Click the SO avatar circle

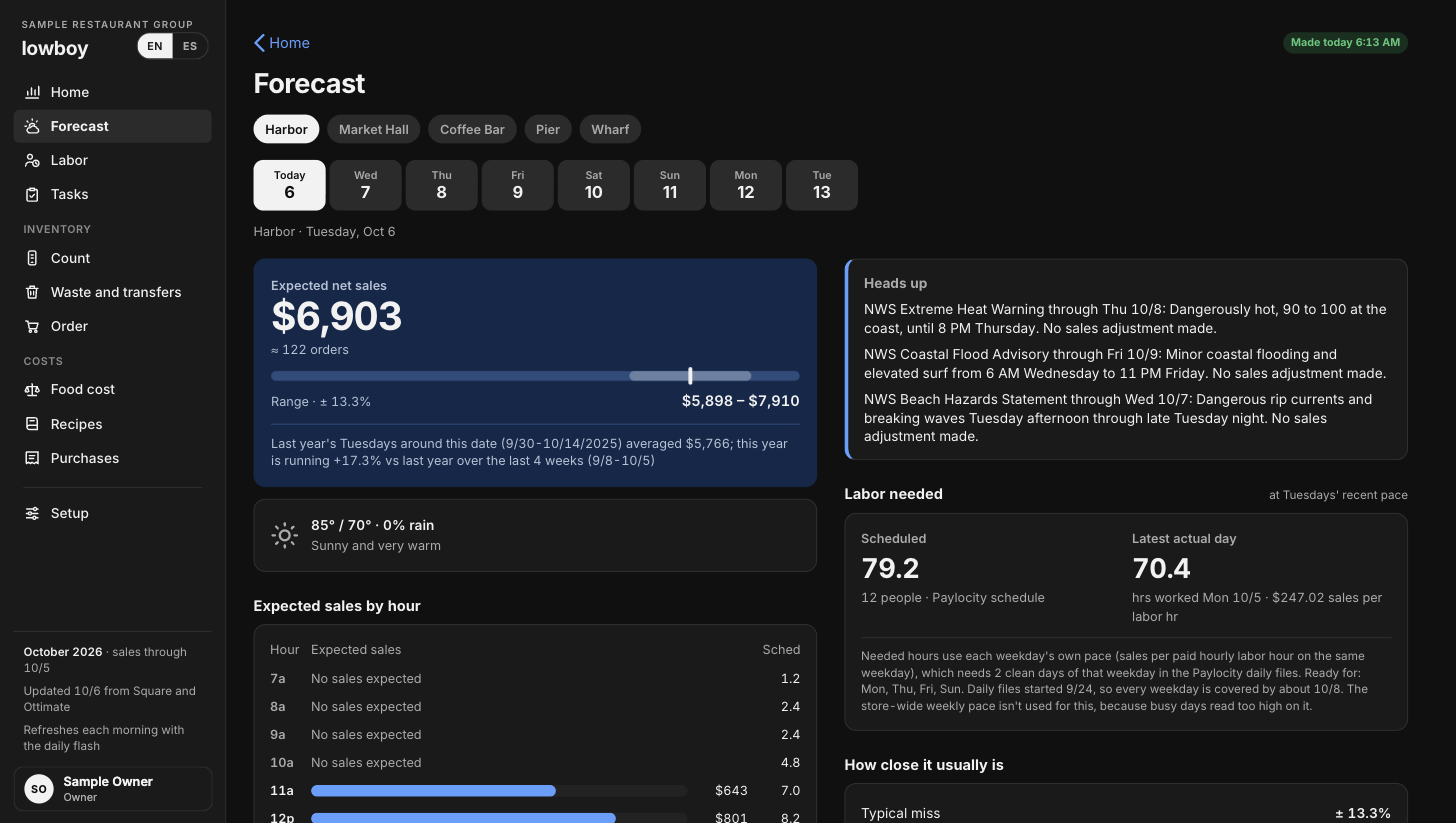39,789
